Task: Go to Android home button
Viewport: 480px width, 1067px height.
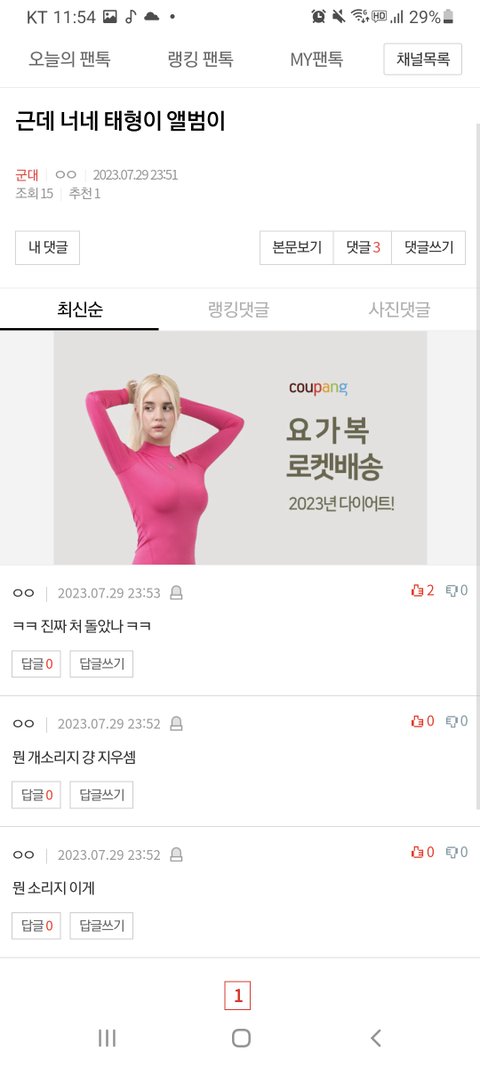Action: point(241,1038)
